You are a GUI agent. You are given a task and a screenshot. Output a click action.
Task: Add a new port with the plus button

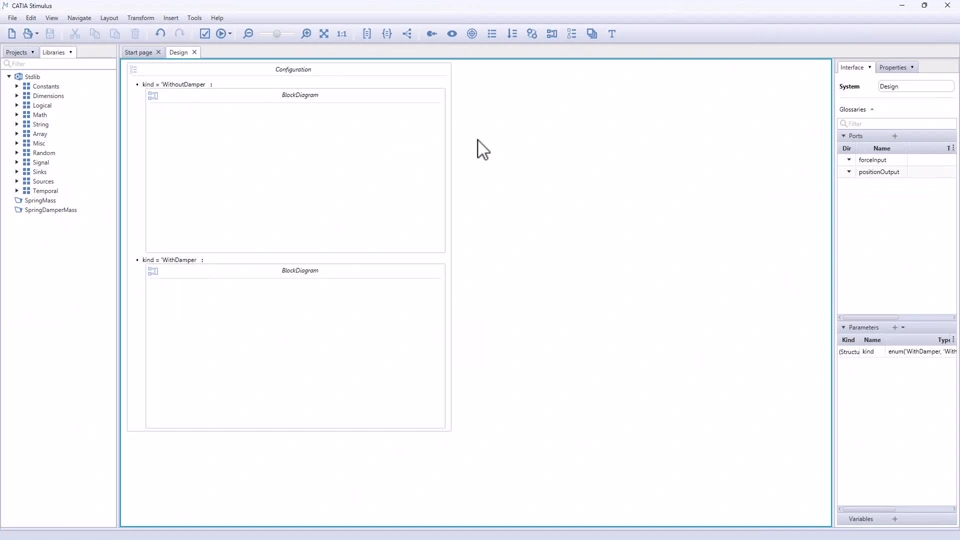pyautogui.click(x=894, y=136)
